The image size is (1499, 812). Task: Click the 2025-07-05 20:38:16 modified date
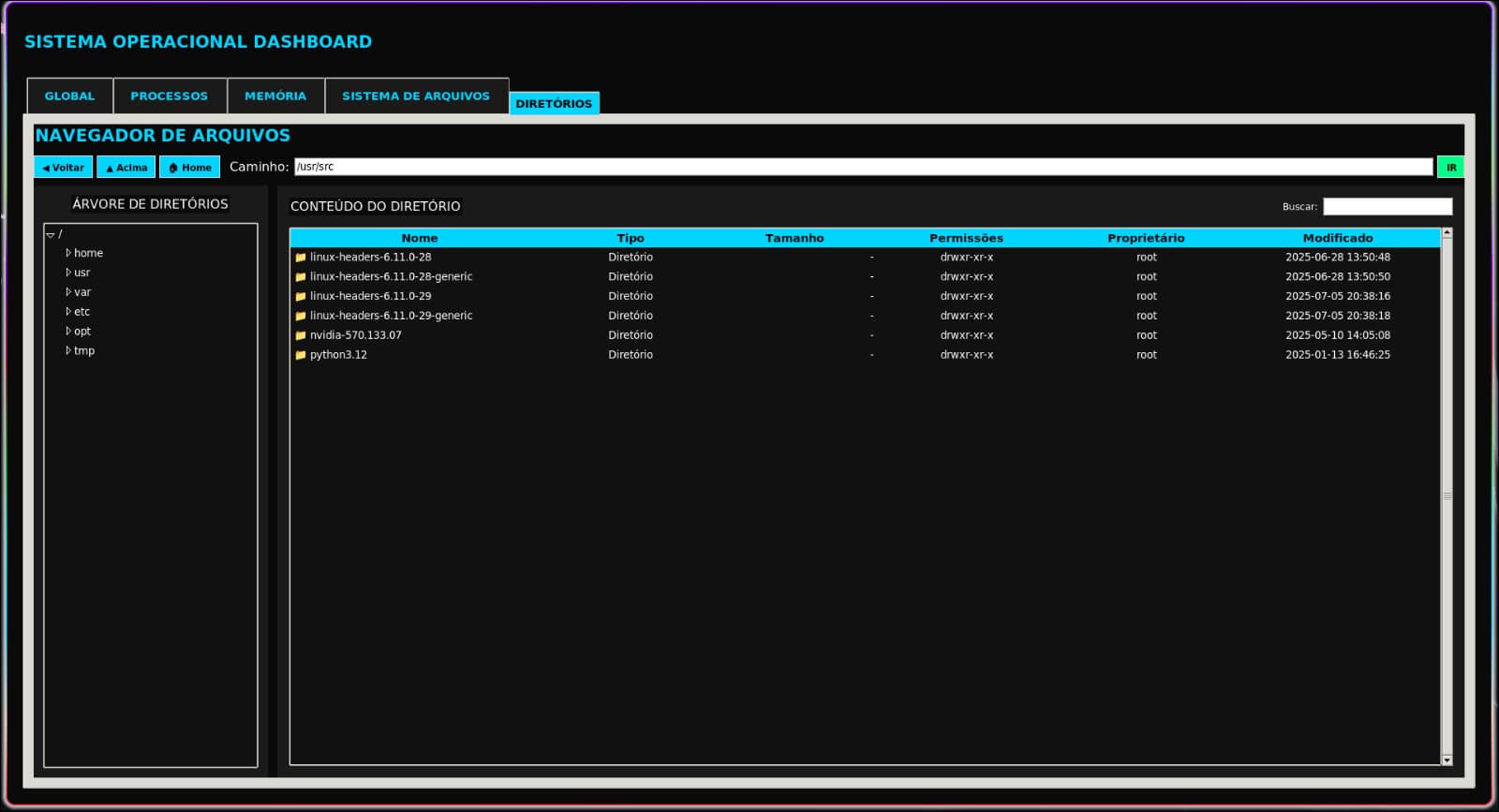click(x=1338, y=296)
